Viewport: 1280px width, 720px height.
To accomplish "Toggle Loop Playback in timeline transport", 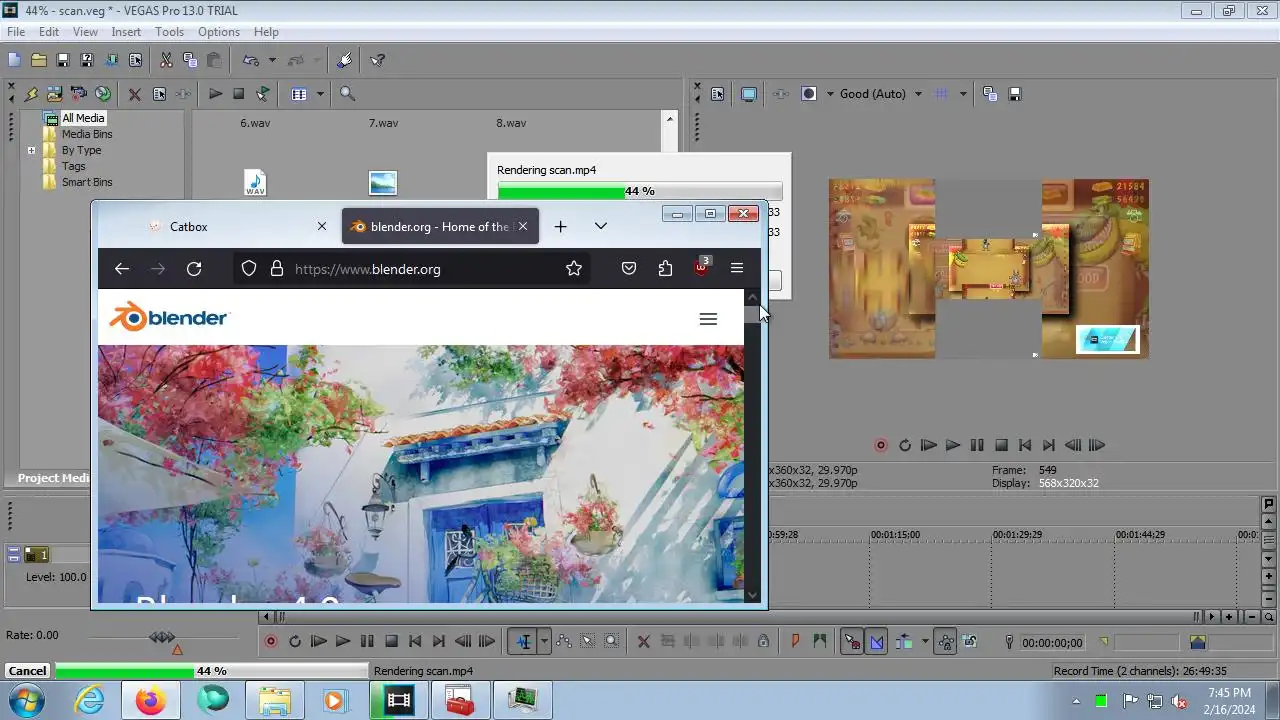I will [295, 641].
